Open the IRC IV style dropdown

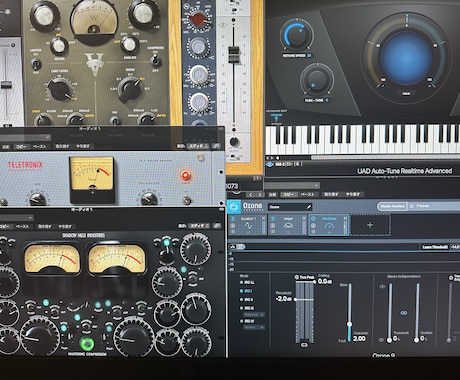254,328
